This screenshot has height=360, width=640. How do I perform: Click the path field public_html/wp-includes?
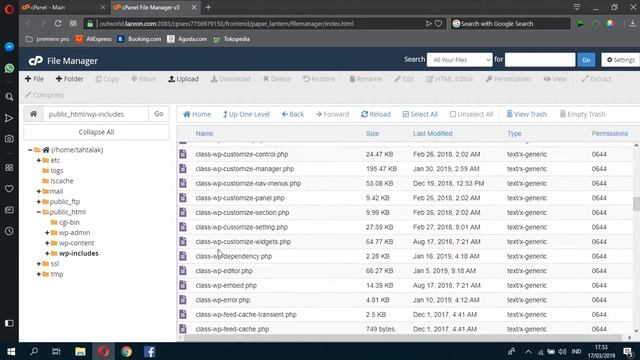(x=96, y=114)
